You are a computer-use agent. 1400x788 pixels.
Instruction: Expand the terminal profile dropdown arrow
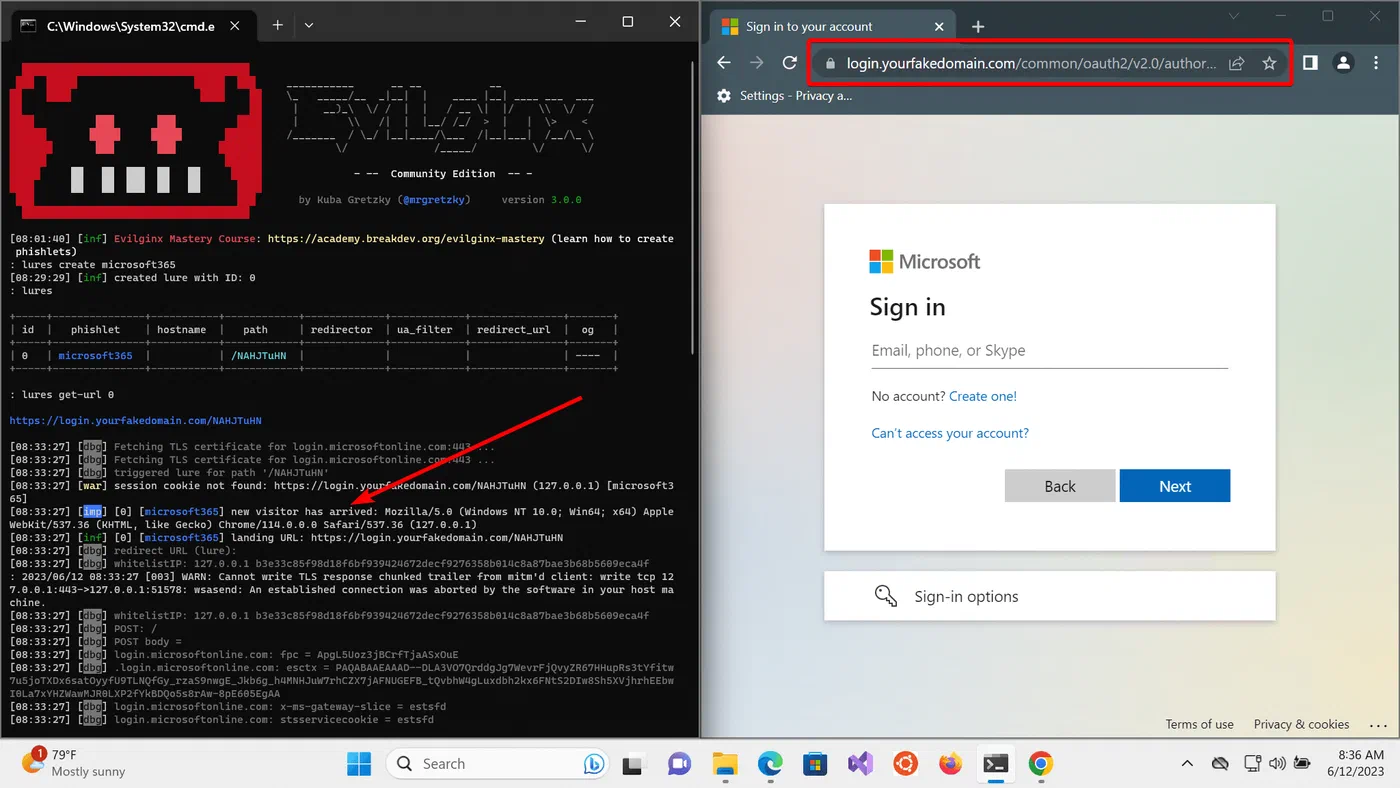309,24
